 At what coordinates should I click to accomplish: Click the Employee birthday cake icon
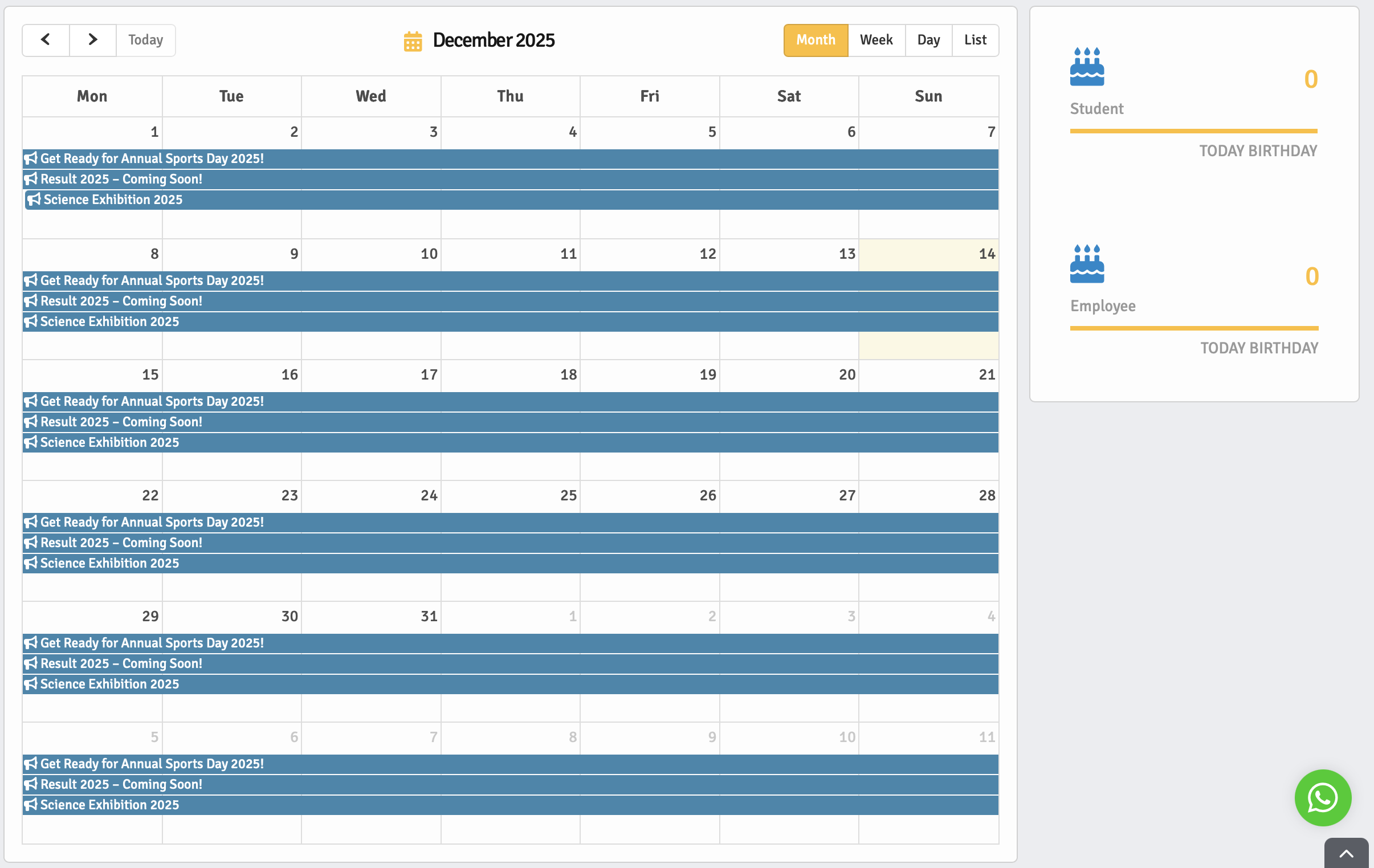[1086, 264]
